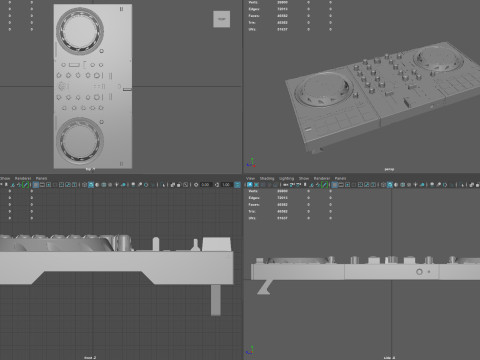Toggle the grid icon in side panel toolbar
The height and width of the screenshot is (360, 480).
(x=334, y=185)
